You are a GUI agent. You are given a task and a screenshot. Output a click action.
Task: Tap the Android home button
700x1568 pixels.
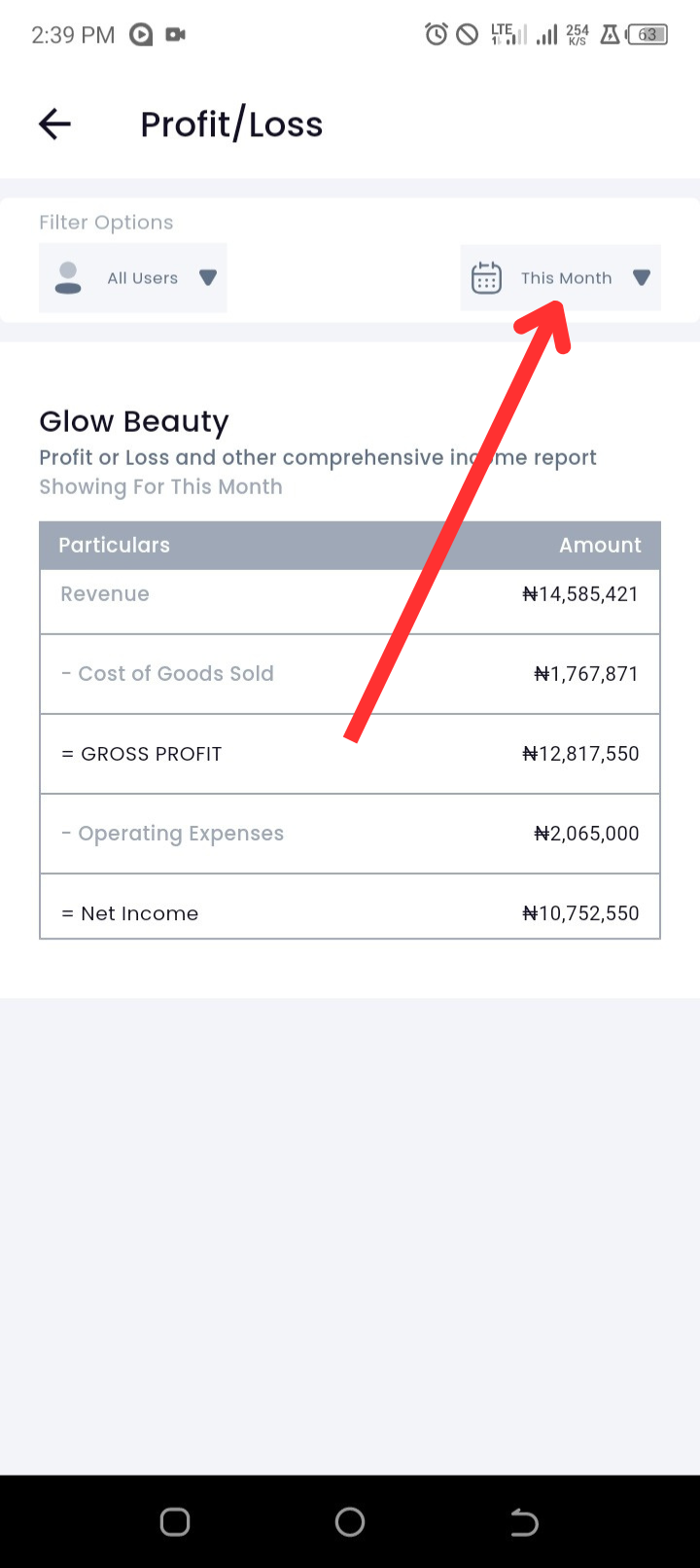[x=350, y=1521]
